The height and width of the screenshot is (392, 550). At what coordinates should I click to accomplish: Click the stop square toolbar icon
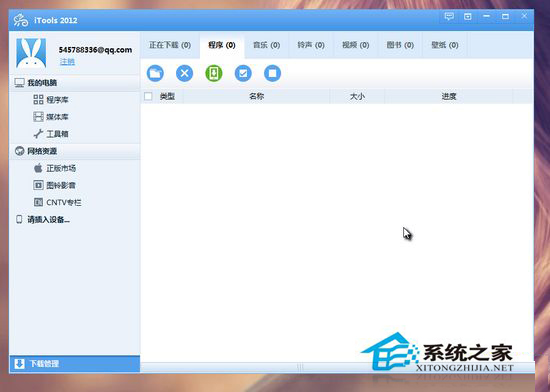272,73
